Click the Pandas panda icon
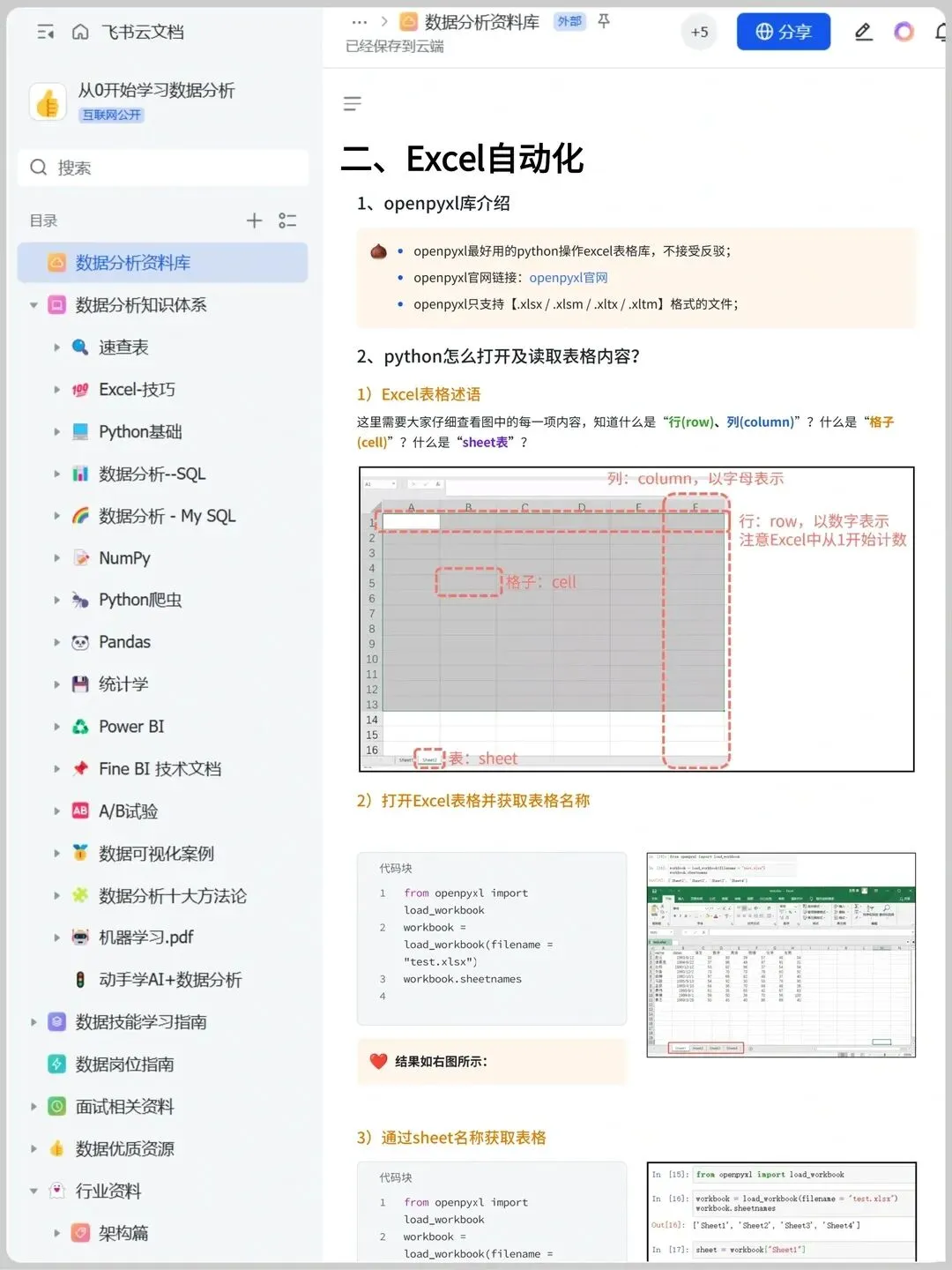 point(80,642)
